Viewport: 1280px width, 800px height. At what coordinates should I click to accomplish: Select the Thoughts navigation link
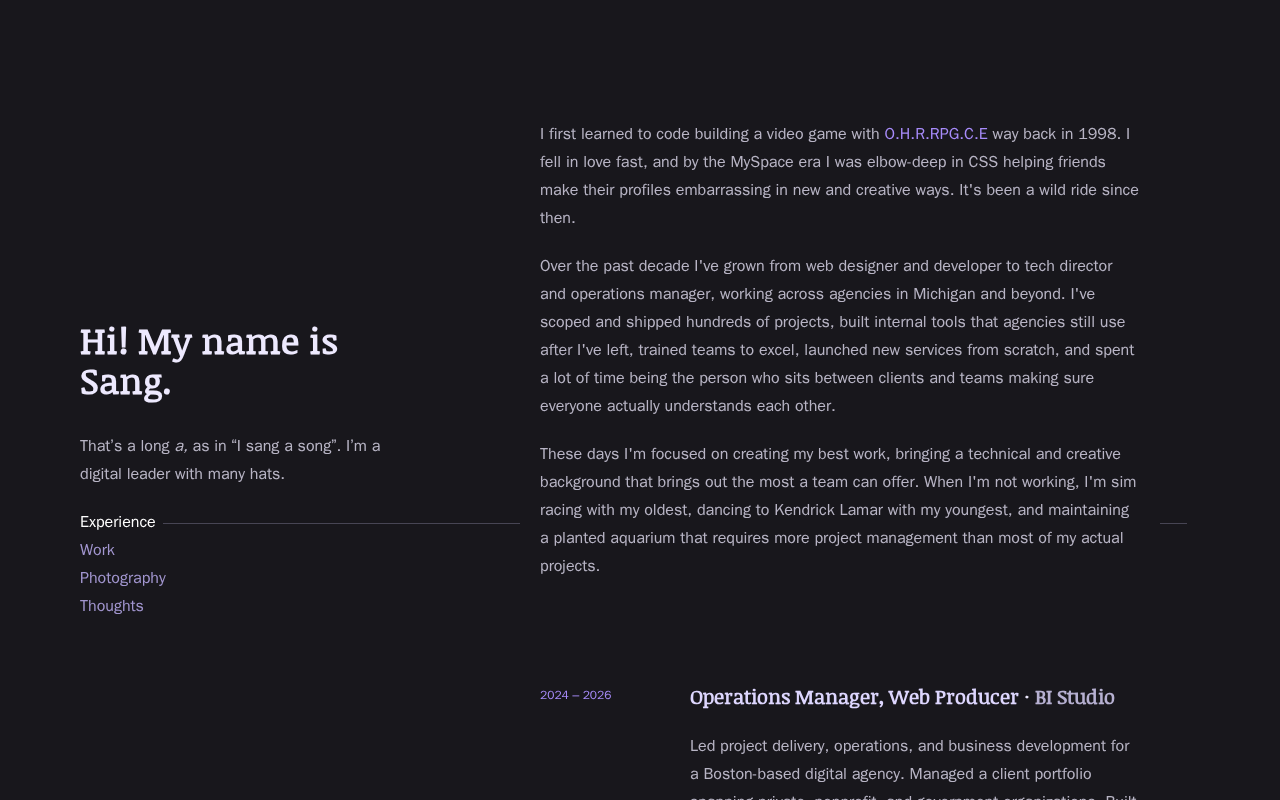(x=112, y=606)
